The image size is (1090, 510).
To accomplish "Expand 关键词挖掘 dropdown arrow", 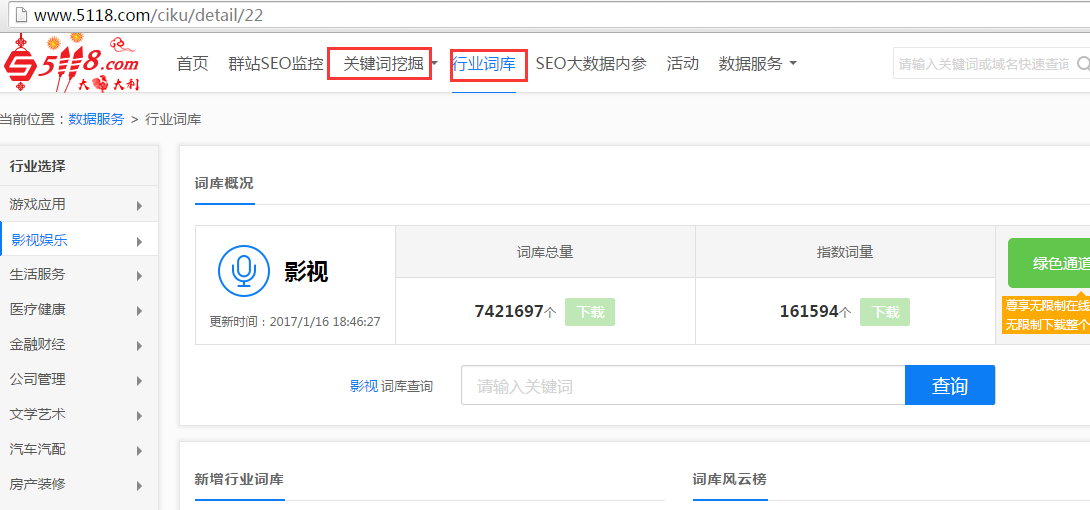I will (435, 64).
